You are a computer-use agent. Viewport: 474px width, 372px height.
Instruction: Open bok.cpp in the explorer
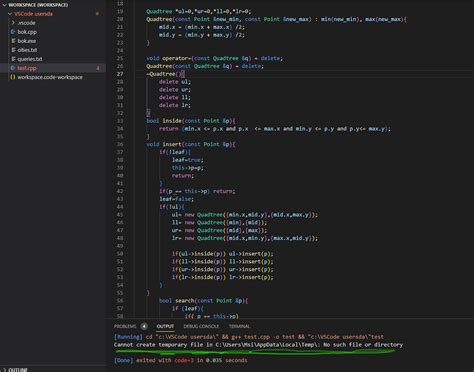coord(27,32)
